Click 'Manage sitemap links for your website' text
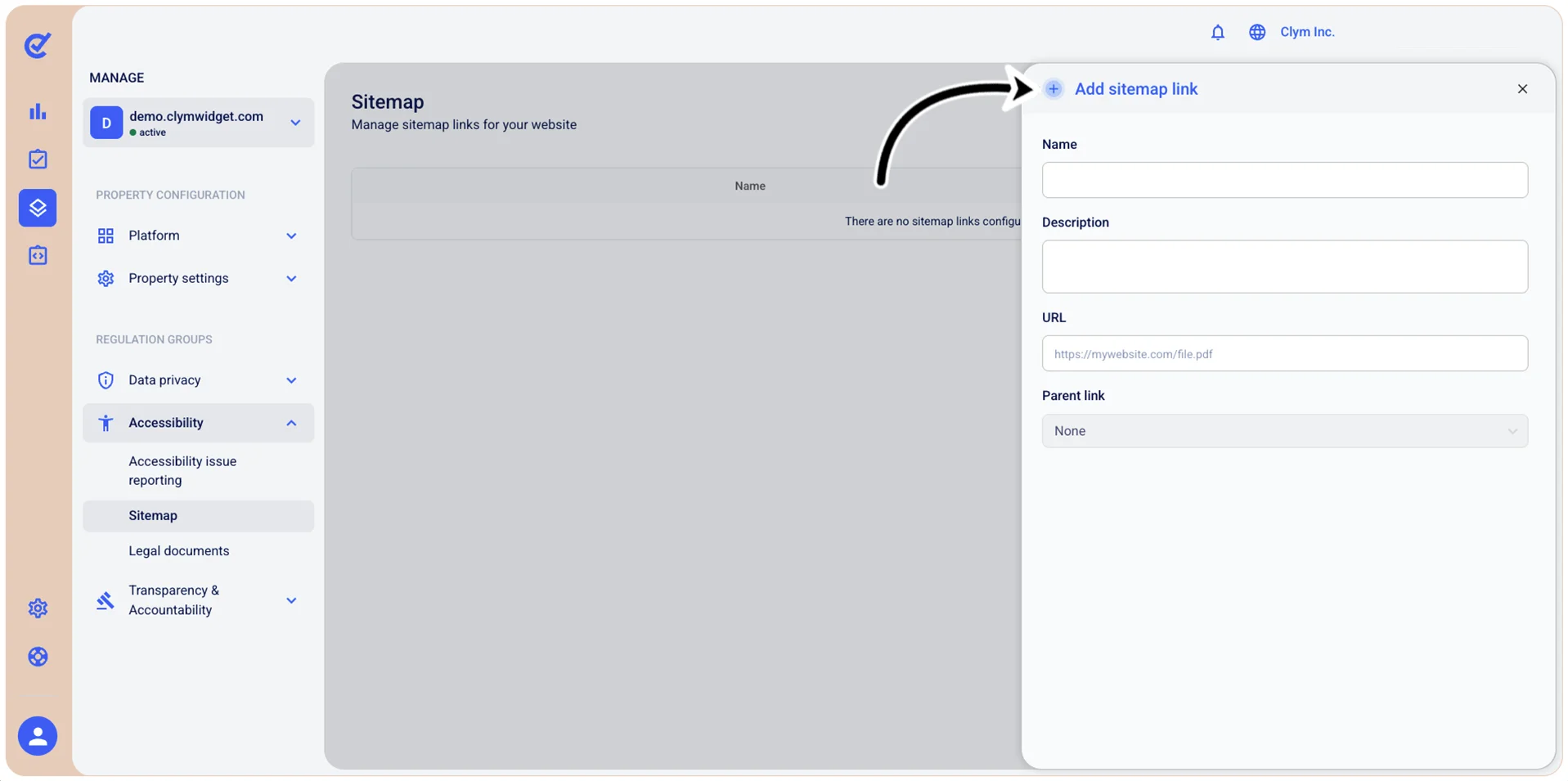Viewport: 1568px width, 781px height. (x=464, y=124)
